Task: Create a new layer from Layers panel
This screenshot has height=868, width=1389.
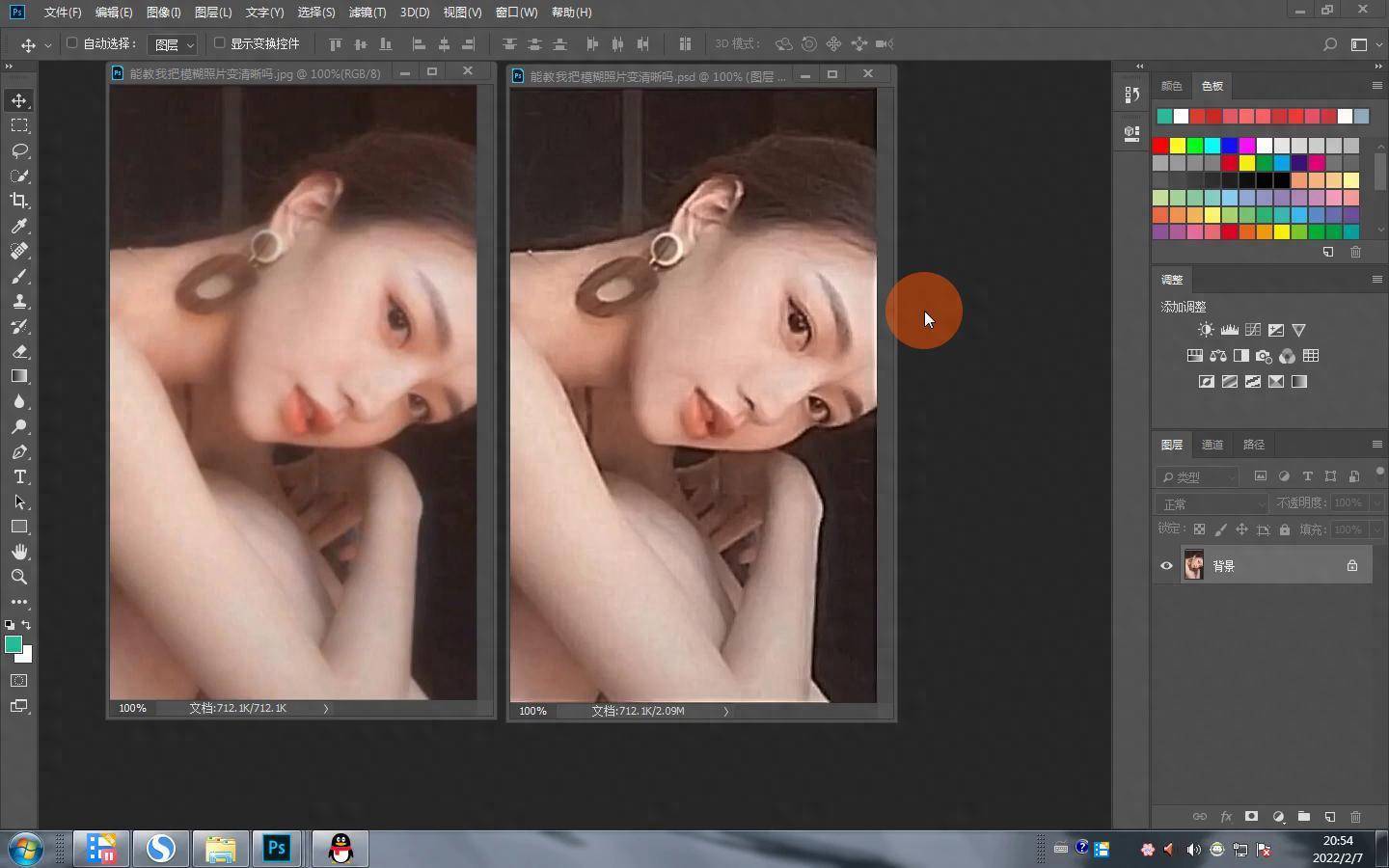Action: pyautogui.click(x=1329, y=817)
